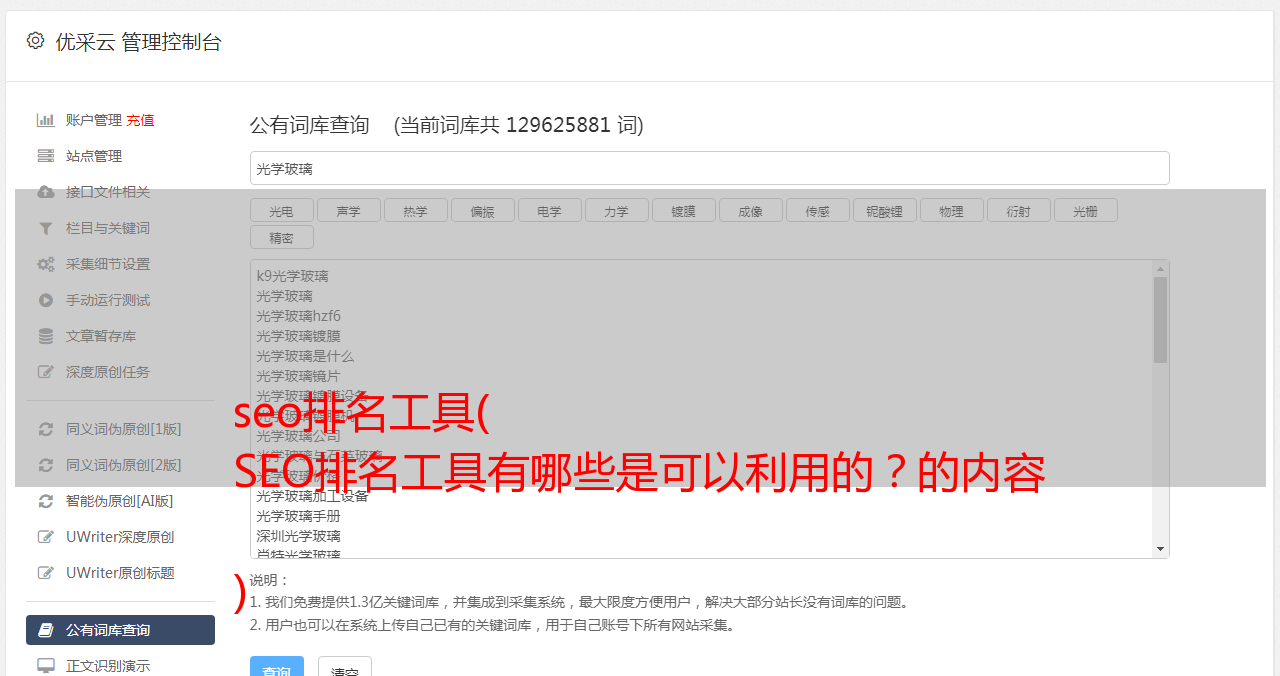Select k9光学玻璃 in the results list
Viewport: 1280px width, 676px height.
292,276
